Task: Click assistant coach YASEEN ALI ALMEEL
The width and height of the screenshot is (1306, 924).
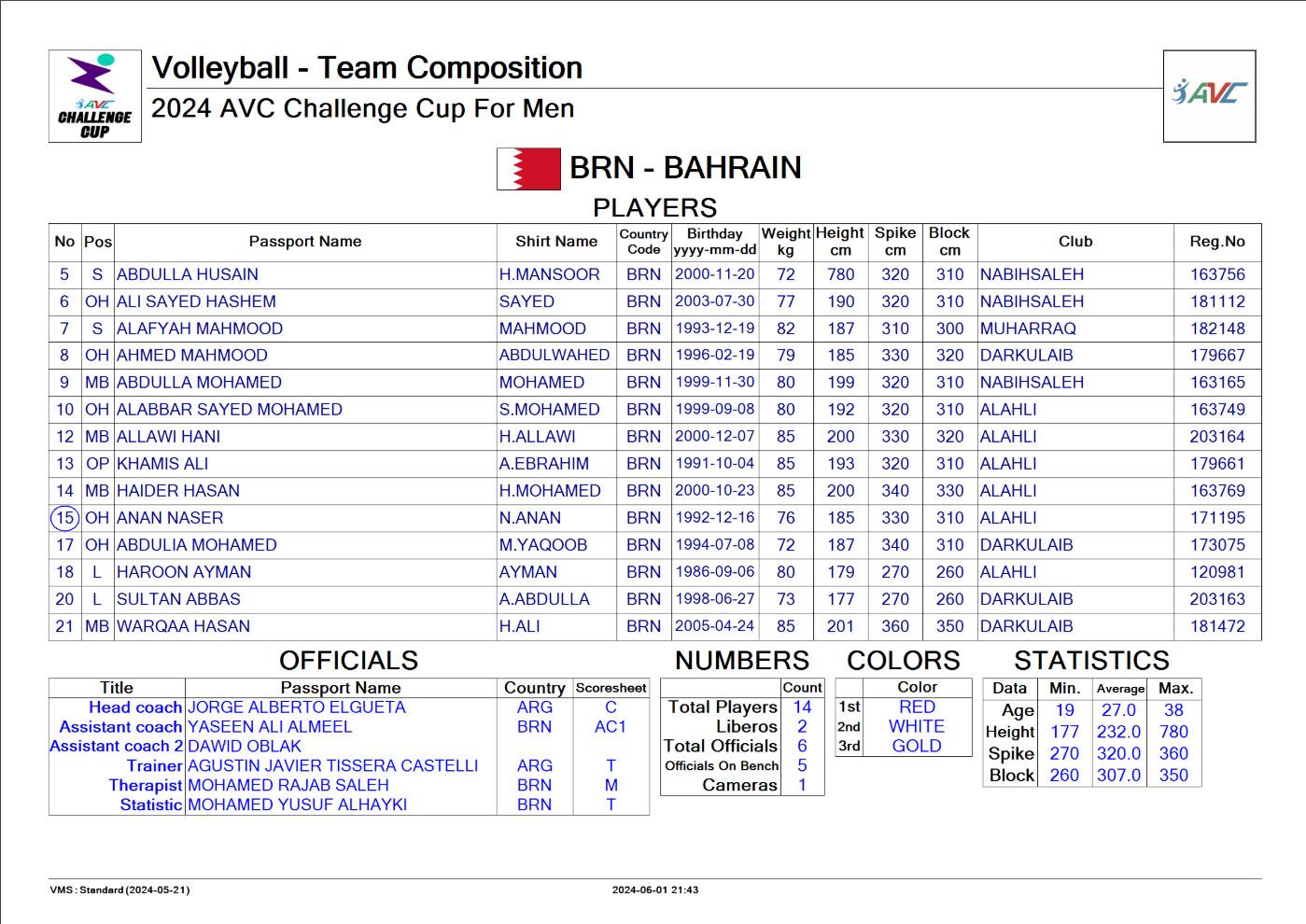Action: (x=270, y=727)
